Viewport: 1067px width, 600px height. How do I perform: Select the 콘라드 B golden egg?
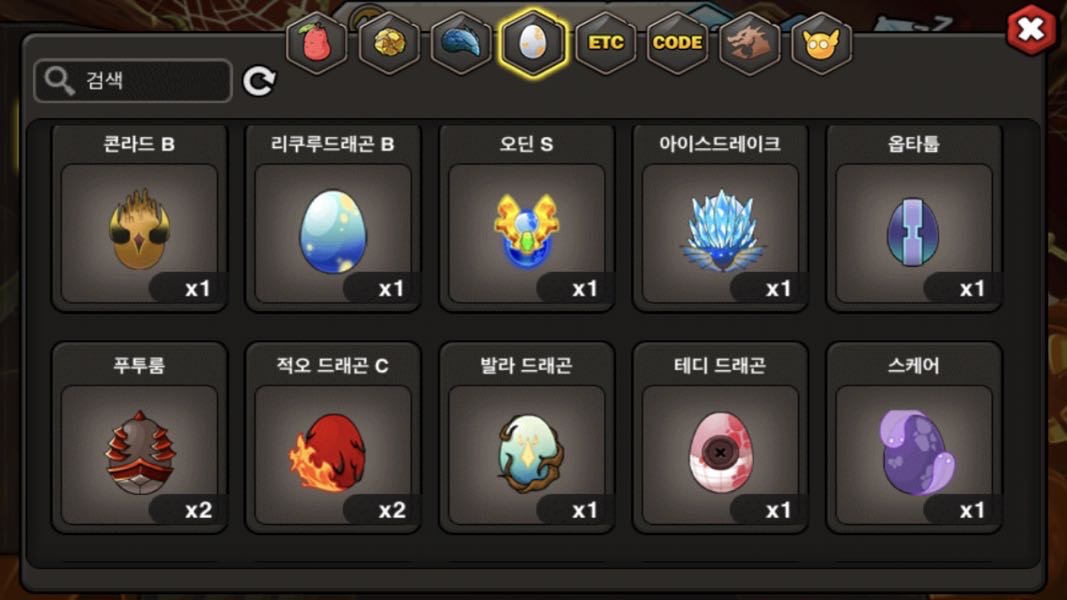[x=139, y=218]
